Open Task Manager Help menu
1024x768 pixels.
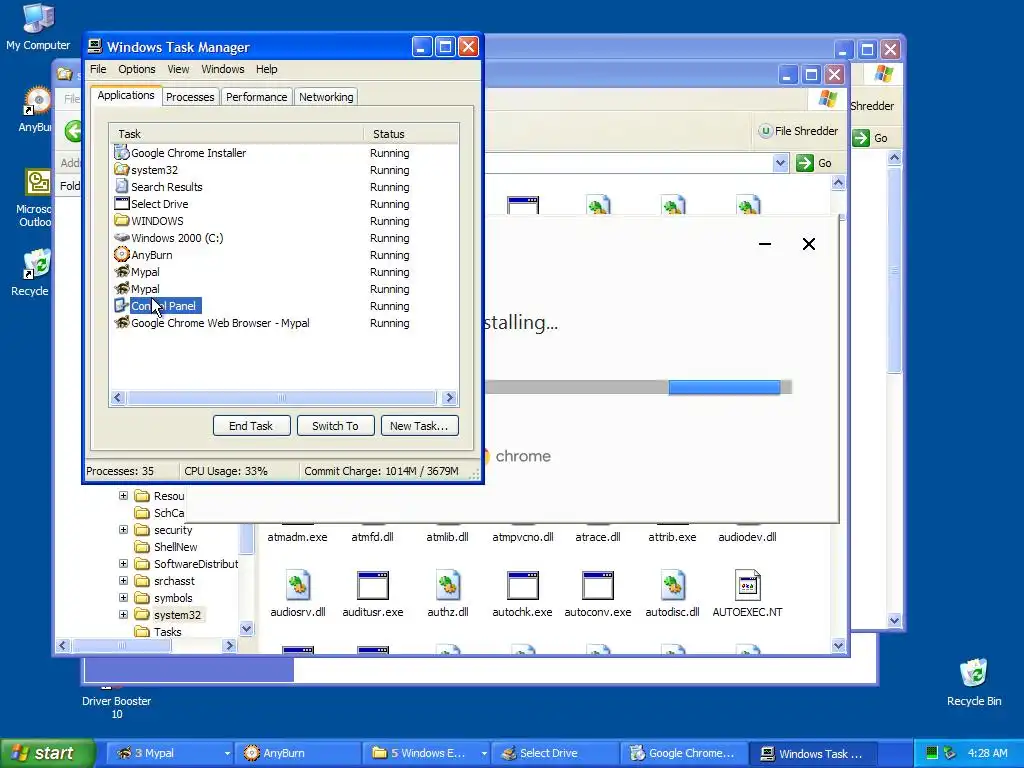point(266,69)
